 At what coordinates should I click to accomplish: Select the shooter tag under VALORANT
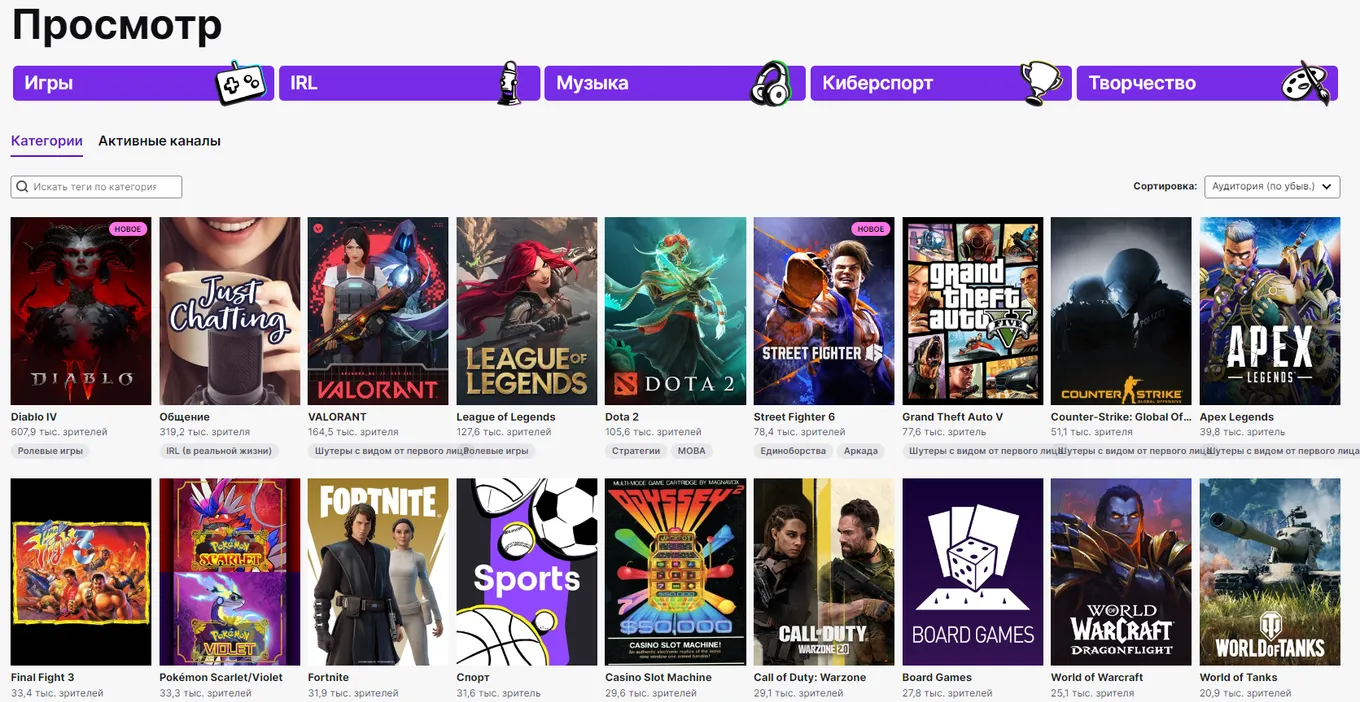click(389, 451)
